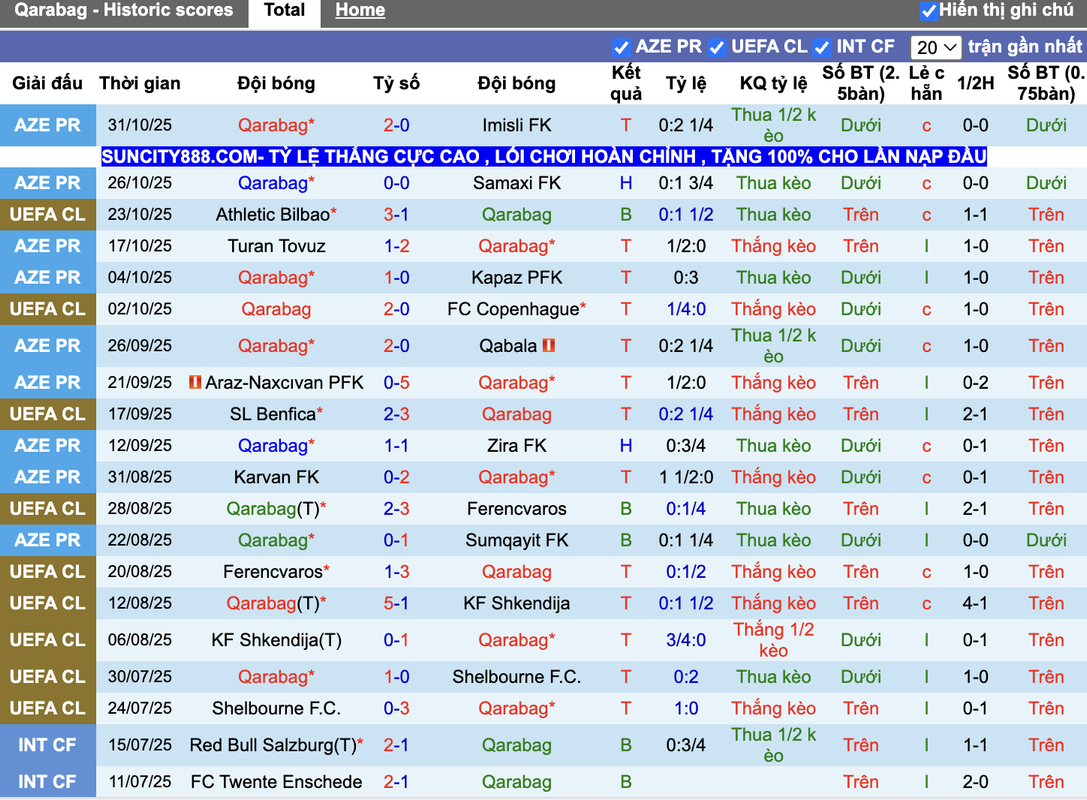Open Karvan FK team link

(277, 477)
